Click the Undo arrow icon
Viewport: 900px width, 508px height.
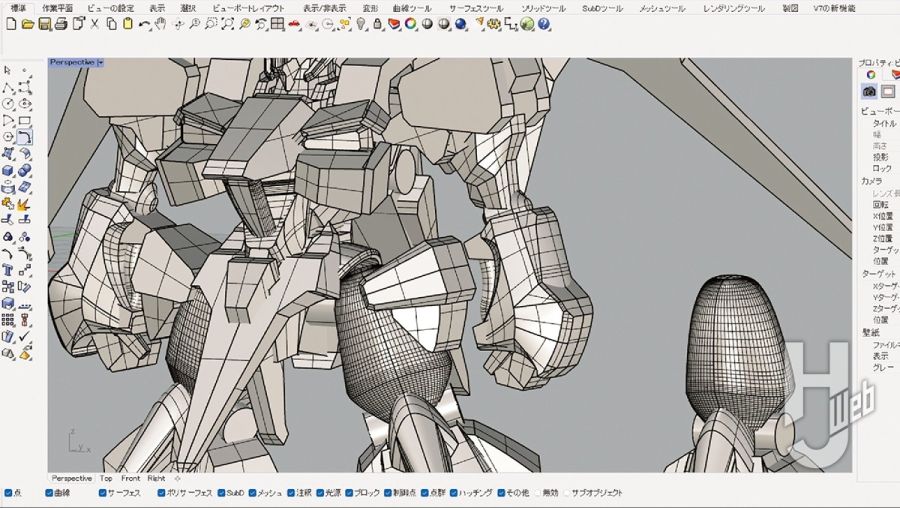coord(145,23)
